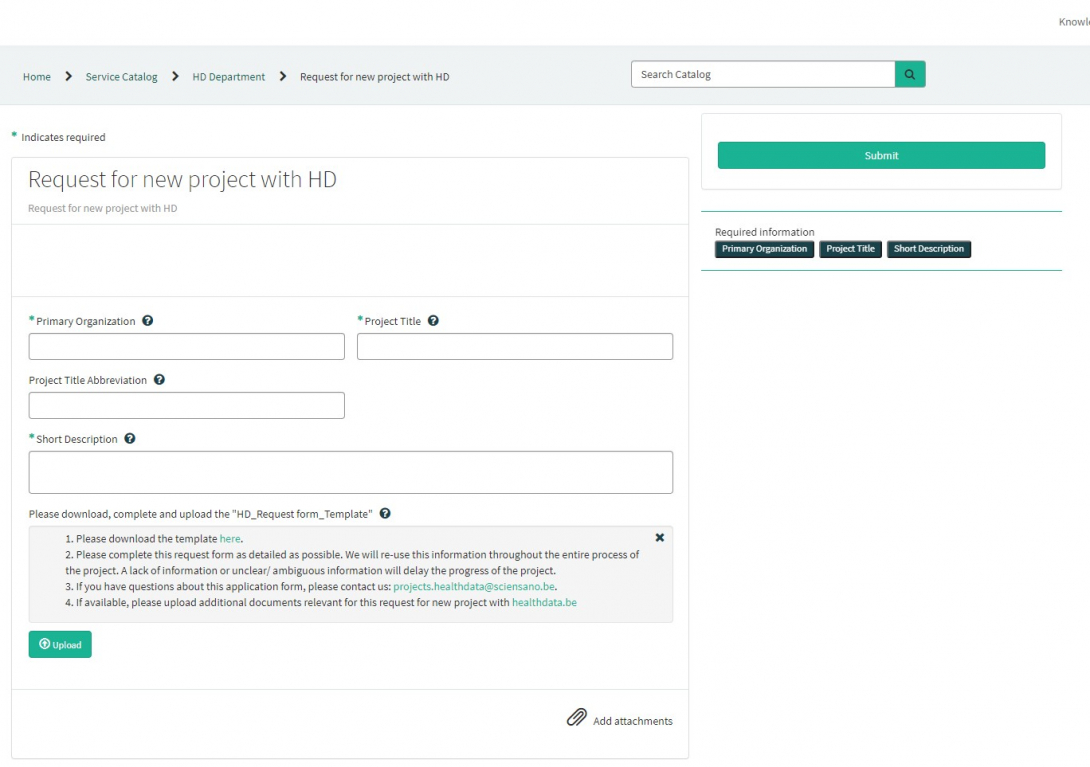Show help for Project Title Abbreviation
This screenshot has width=1090, height=767.
coord(159,380)
